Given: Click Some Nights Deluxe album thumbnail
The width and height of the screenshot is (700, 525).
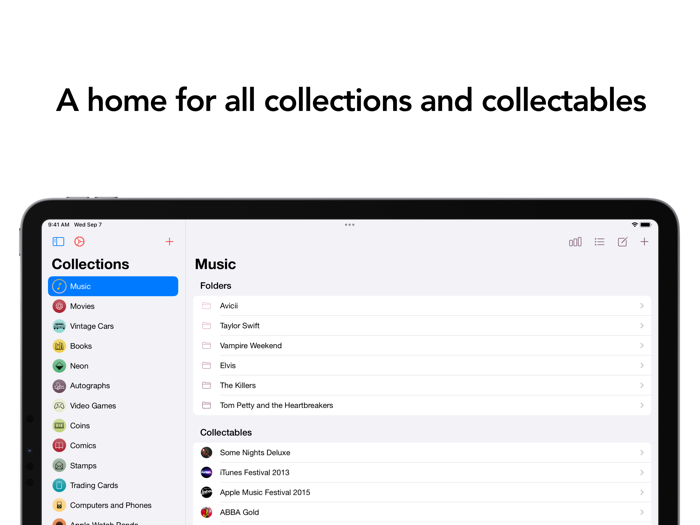Looking at the screenshot, I should pyautogui.click(x=206, y=453).
